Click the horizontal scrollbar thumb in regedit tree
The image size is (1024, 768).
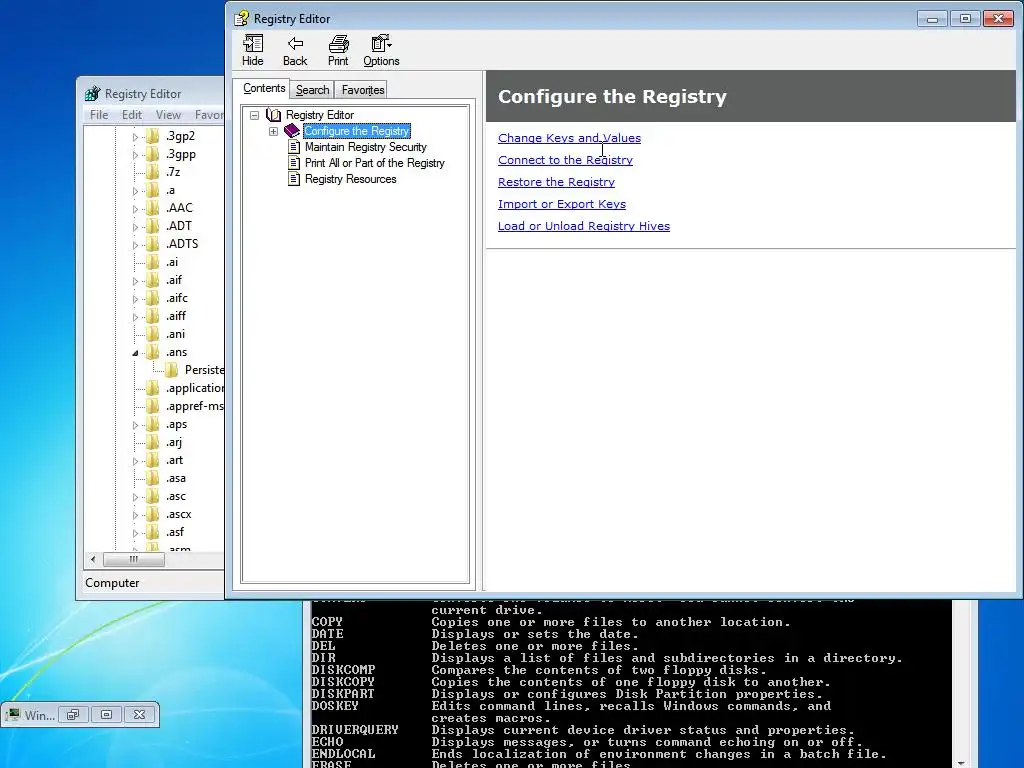134,559
